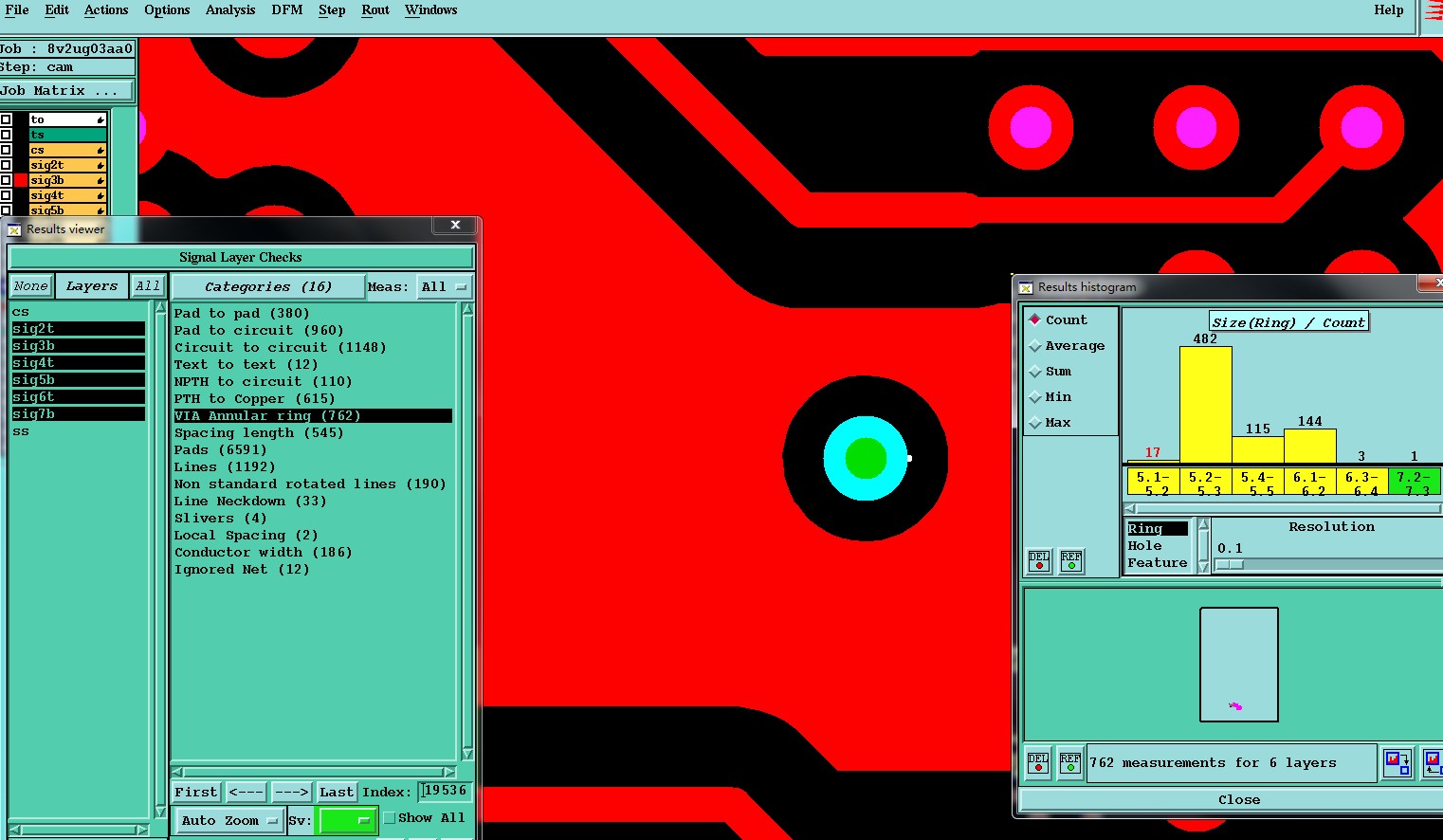Select the green 7.2-7.3 histogram bin
This screenshot has width=1443, height=840.
click(x=1415, y=482)
